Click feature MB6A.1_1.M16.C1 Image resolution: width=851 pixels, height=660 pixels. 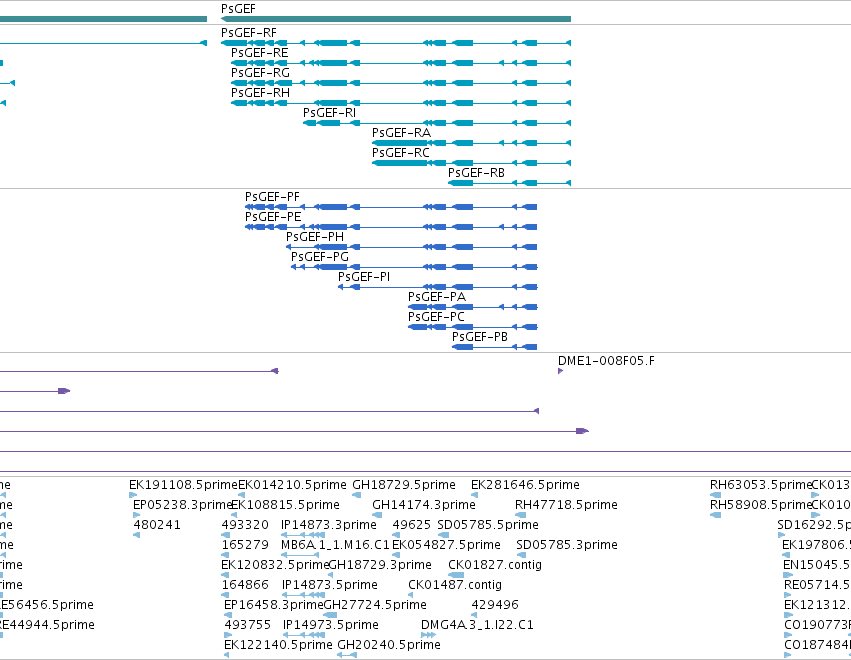335,544
